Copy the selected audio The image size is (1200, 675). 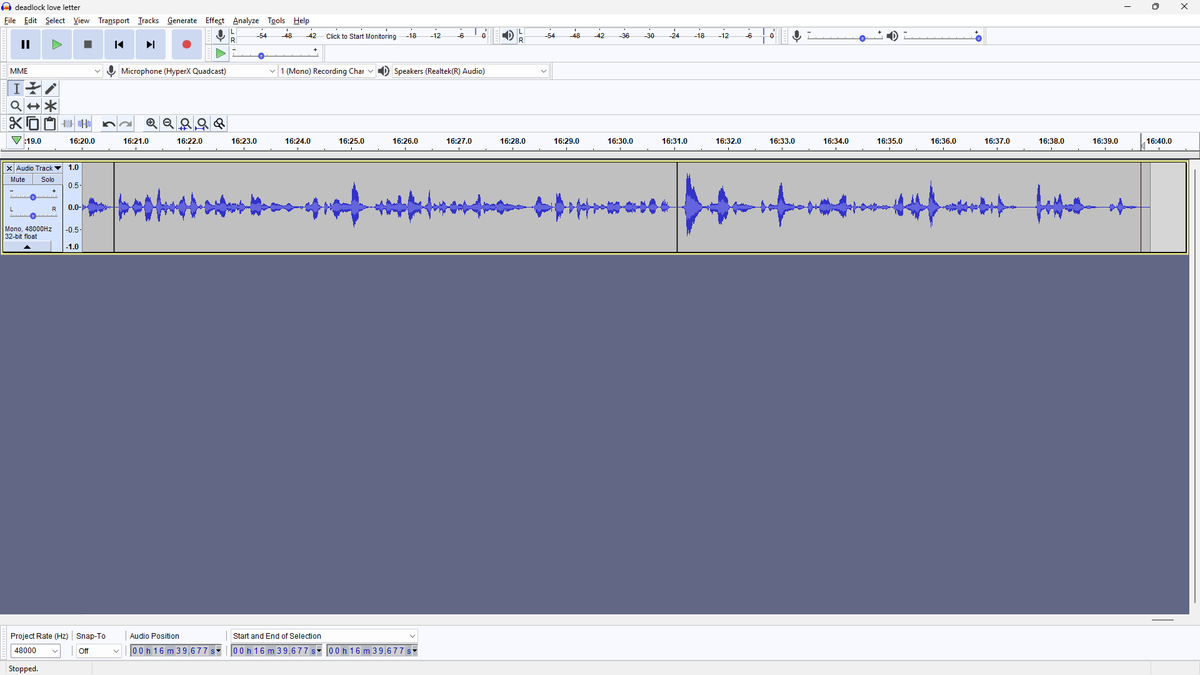tap(32, 124)
